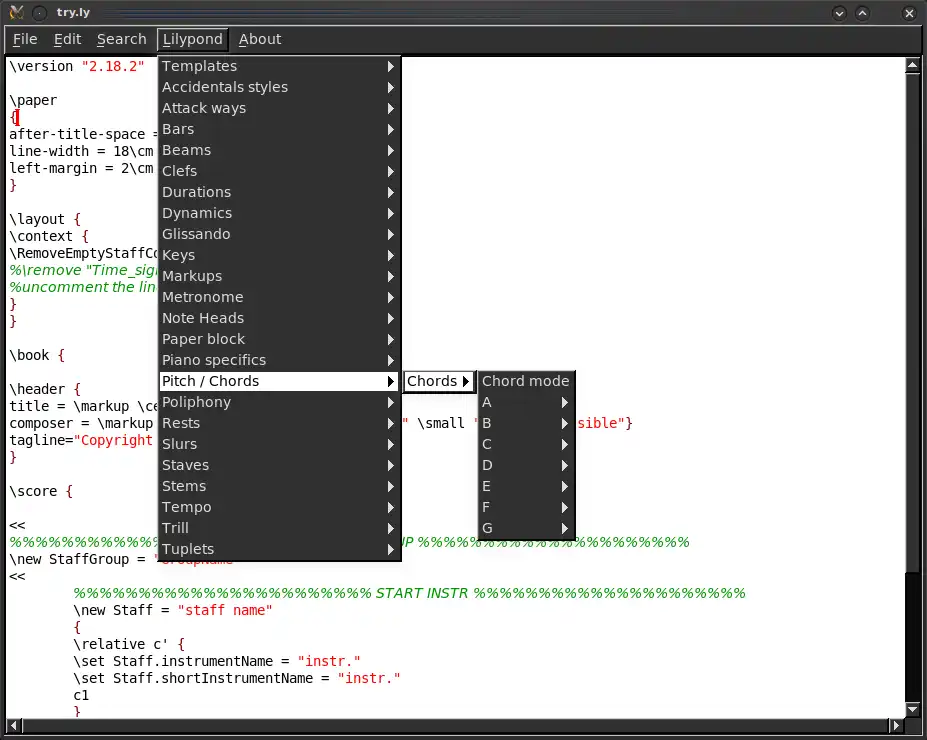
Task: Click the \paper line in editor
Action: 33,100
